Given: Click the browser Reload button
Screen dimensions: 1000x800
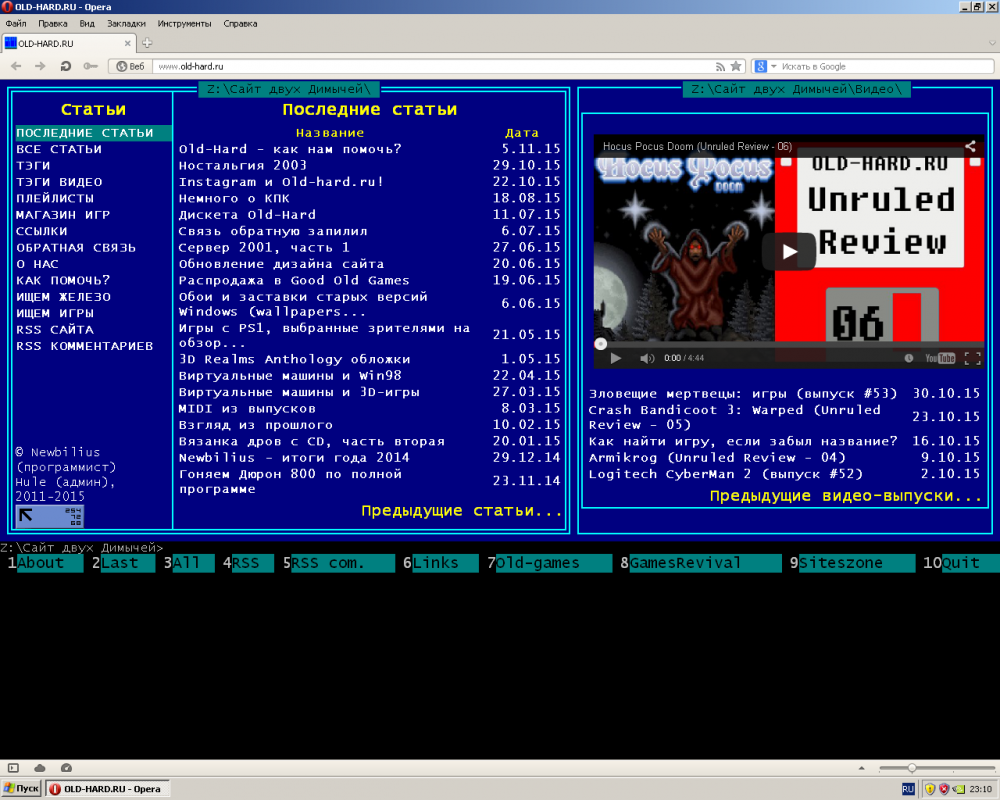Looking at the screenshot, I should (65, 66).
